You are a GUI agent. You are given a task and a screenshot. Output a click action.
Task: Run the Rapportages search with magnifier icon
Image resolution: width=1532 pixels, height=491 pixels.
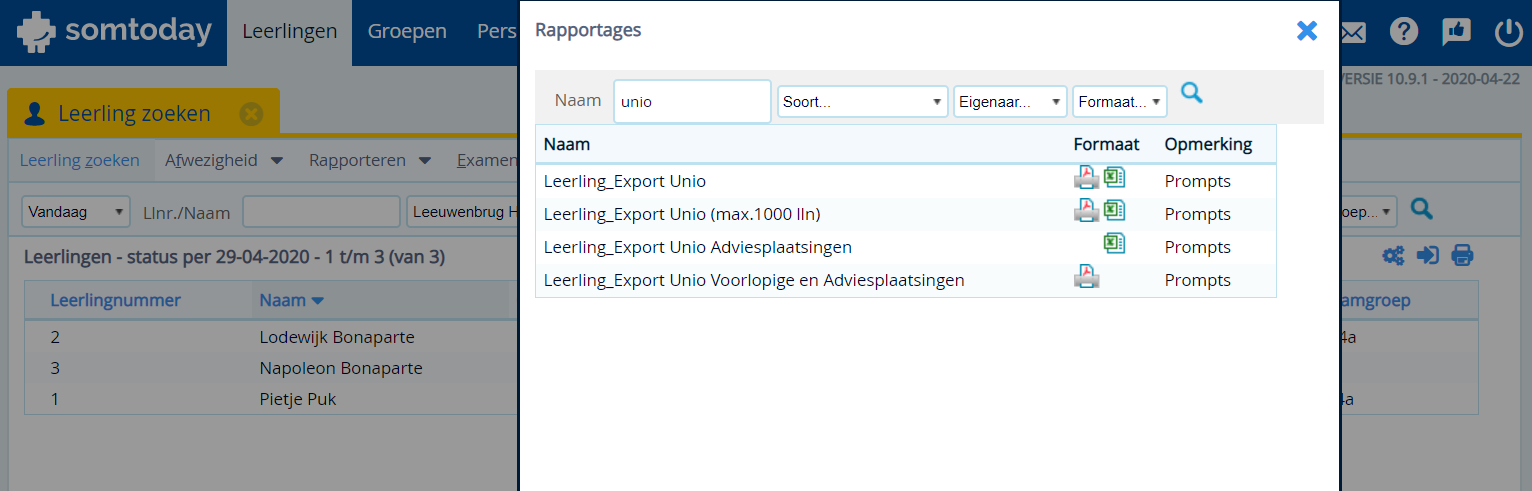[1191, 94]
